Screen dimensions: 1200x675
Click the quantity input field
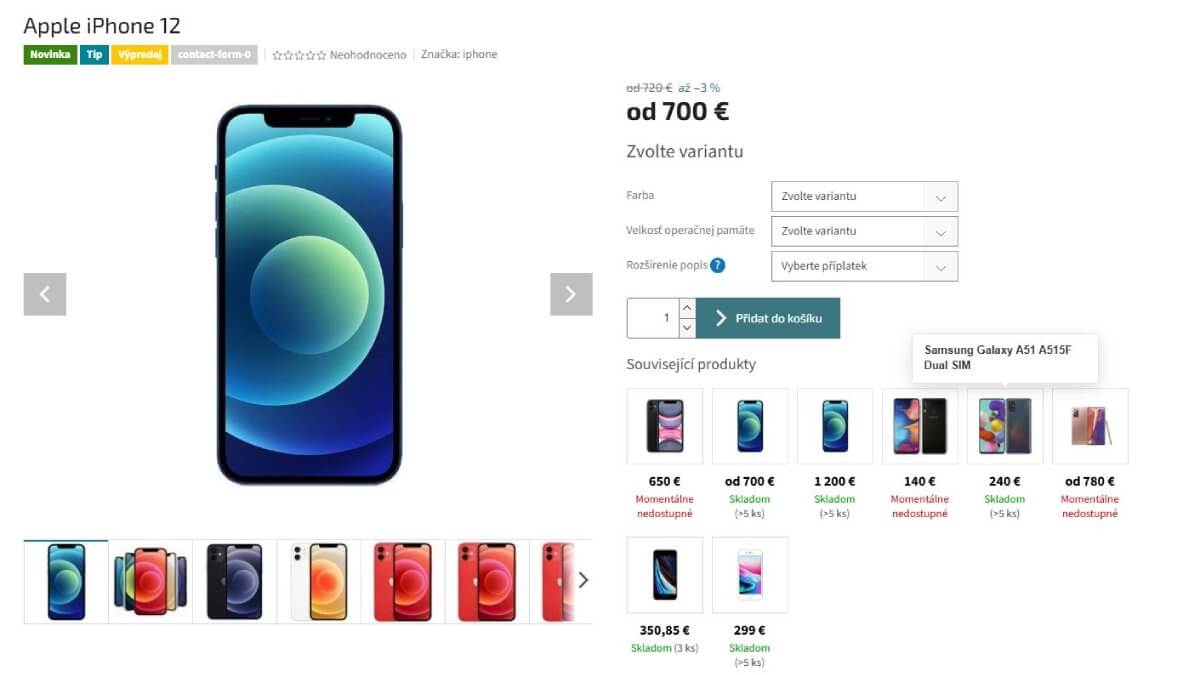coord(653,318)
